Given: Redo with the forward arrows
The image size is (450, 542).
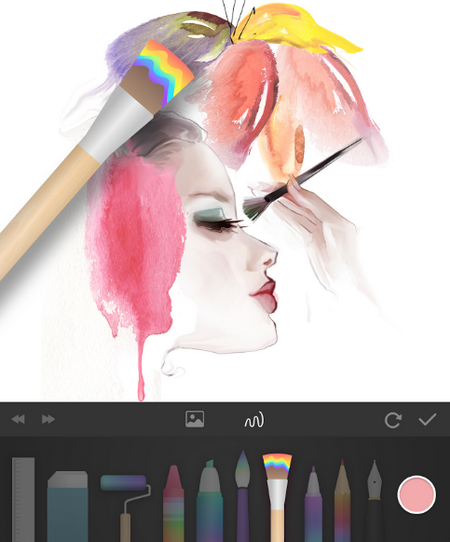Looking at the screenshot, I should click(x=48, y=419).
